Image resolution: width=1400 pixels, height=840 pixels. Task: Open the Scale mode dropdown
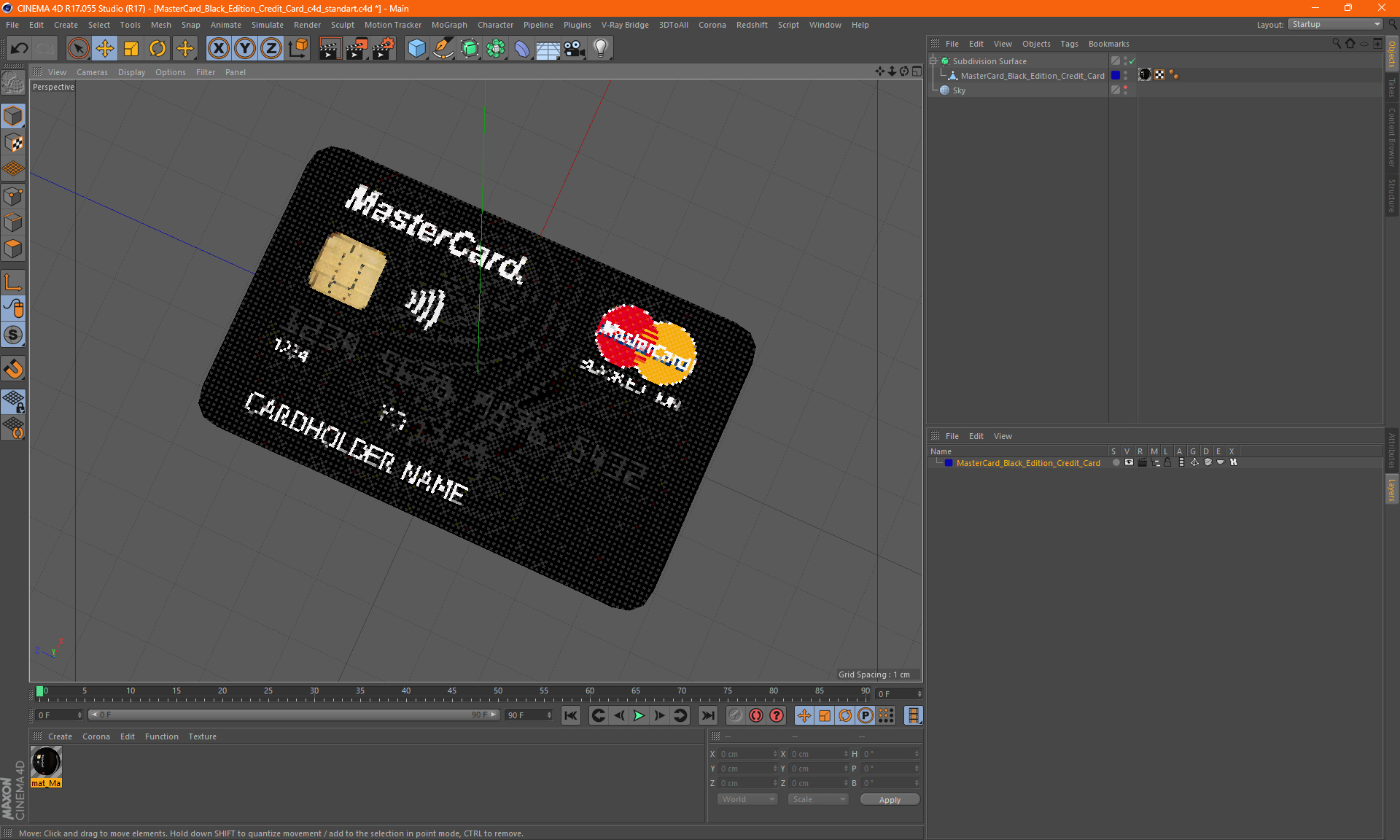[x=818, y=799]
